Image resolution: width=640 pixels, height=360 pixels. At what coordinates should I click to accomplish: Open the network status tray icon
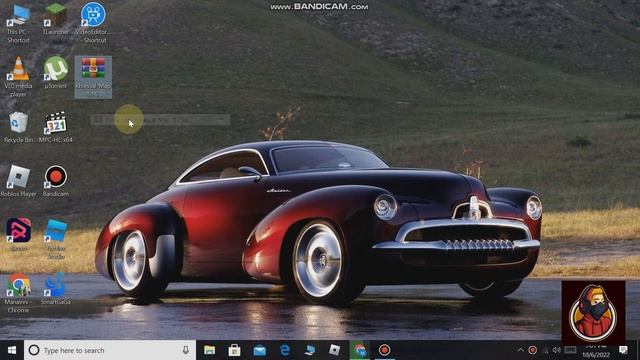[x=545, y=350]
